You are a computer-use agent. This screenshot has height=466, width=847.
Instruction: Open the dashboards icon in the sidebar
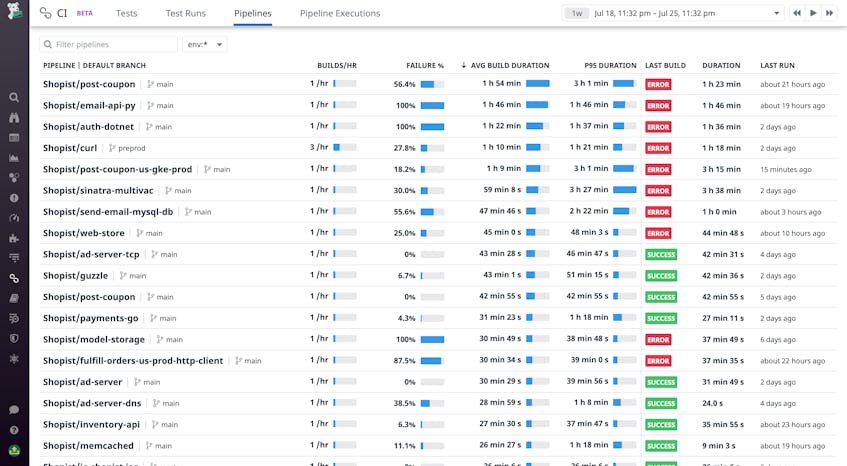pyautogui.click(x=14, y=138)
